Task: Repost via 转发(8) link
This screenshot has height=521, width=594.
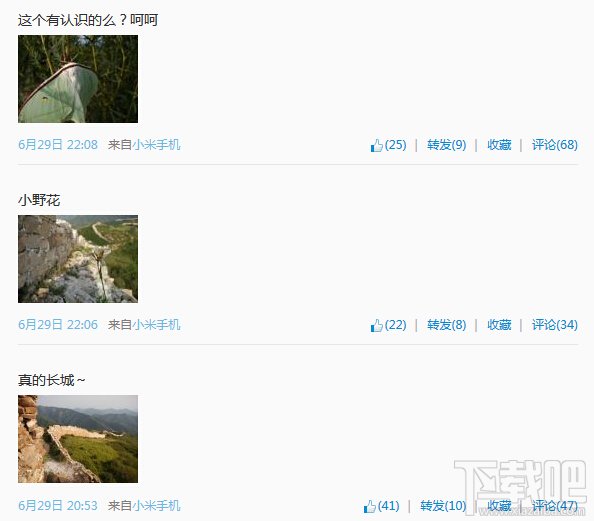Action: click(x=447, y=325)
